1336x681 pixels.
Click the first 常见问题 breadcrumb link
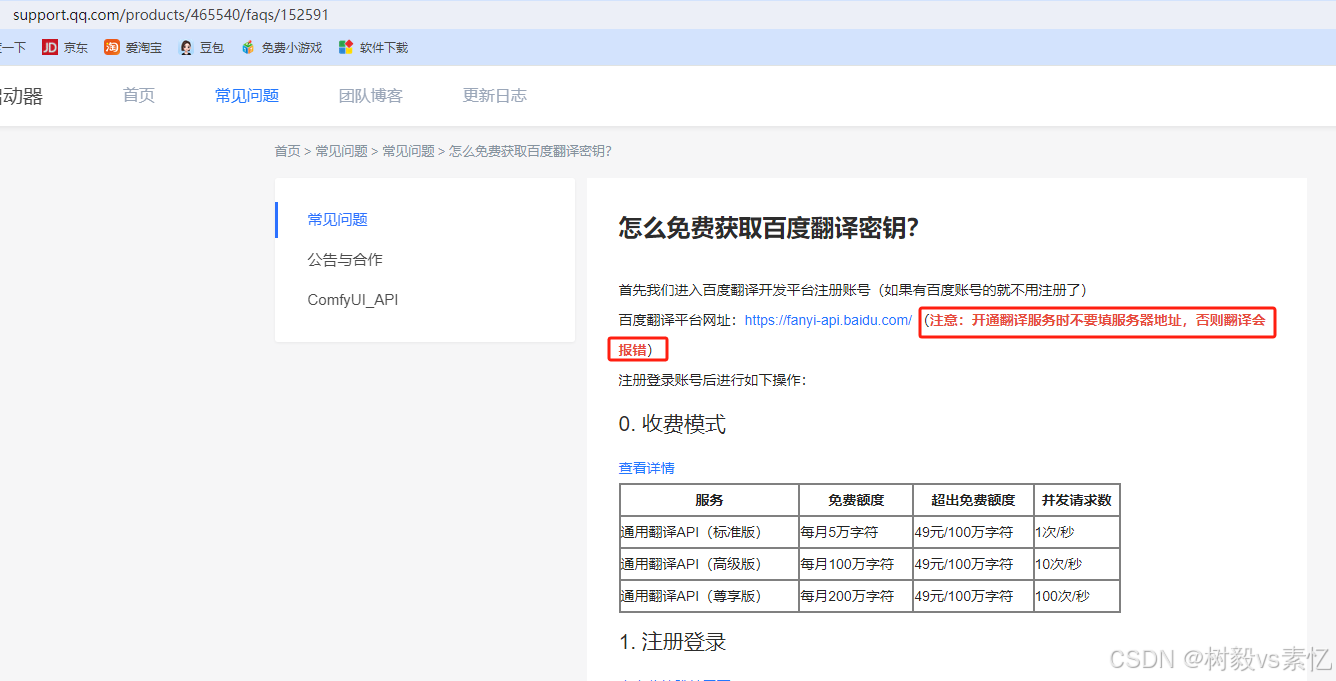click(342, 151)
